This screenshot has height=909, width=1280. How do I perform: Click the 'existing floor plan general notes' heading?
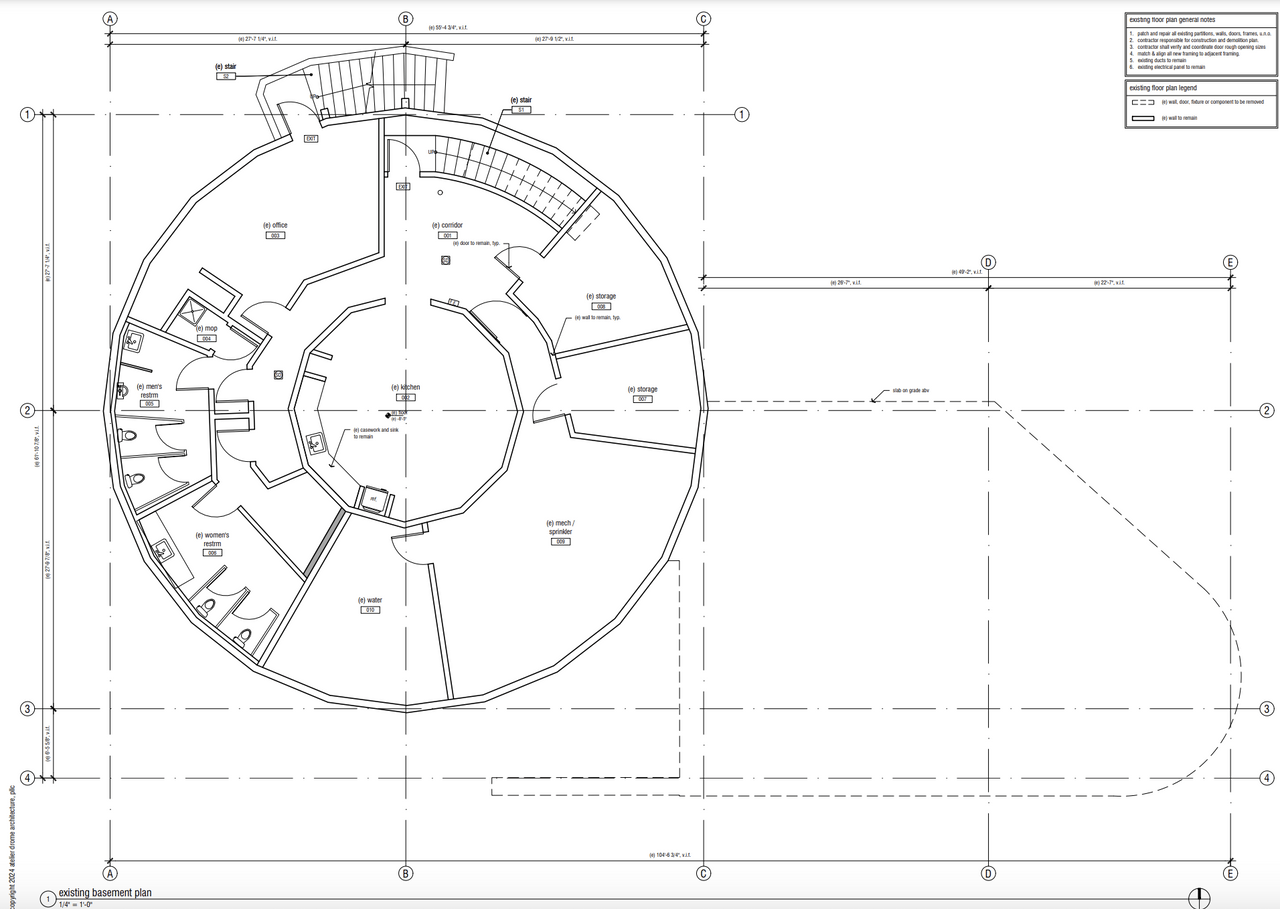pos(1172,20)
